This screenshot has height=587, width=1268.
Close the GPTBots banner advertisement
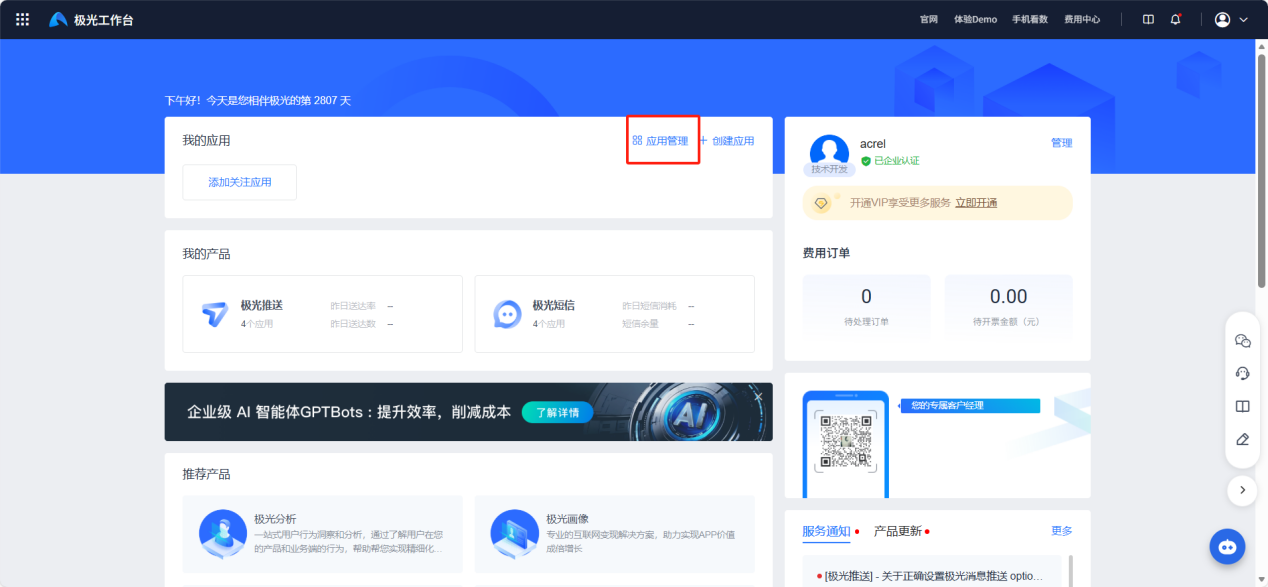[x=758, y=397]
